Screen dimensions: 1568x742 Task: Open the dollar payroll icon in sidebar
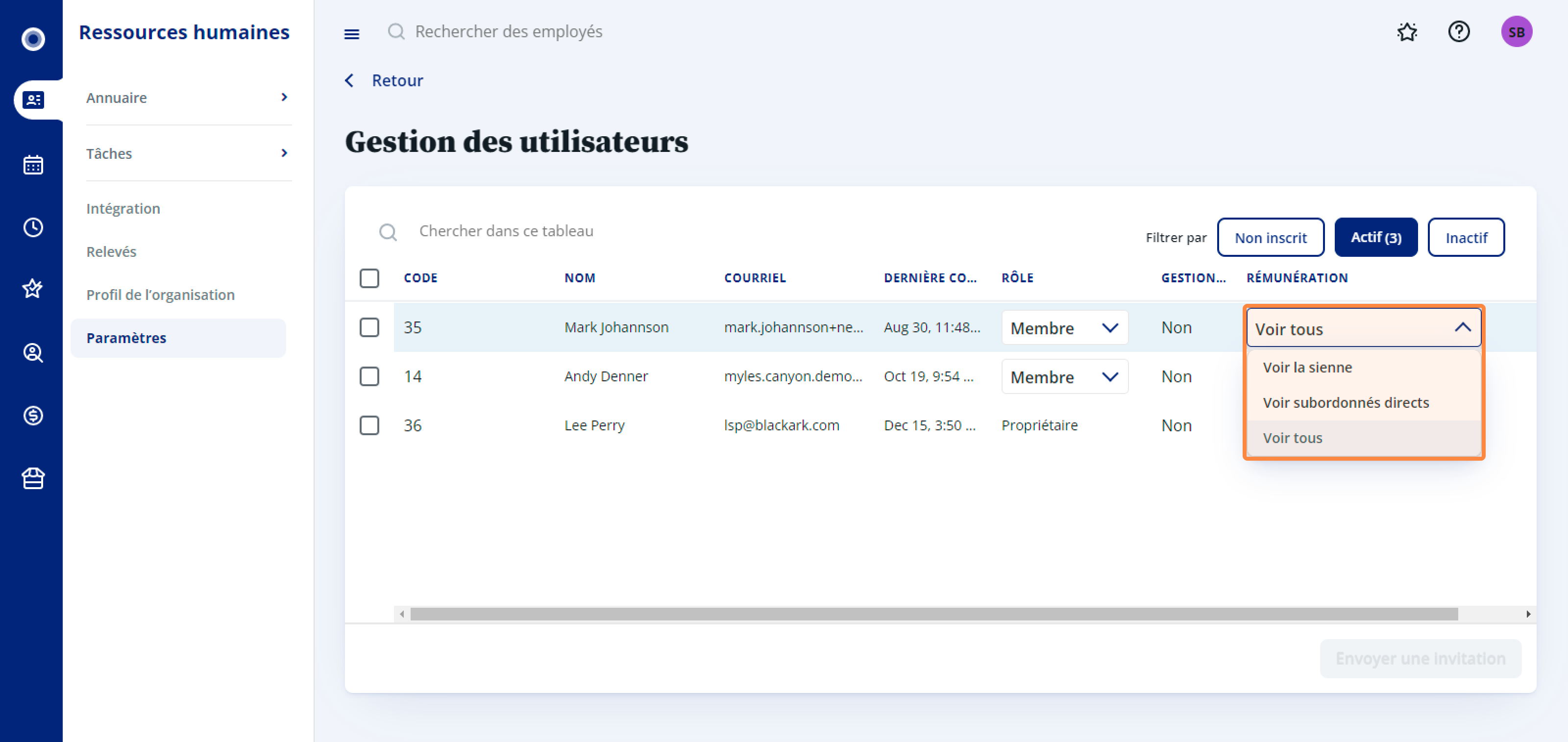tap(33, 416)
